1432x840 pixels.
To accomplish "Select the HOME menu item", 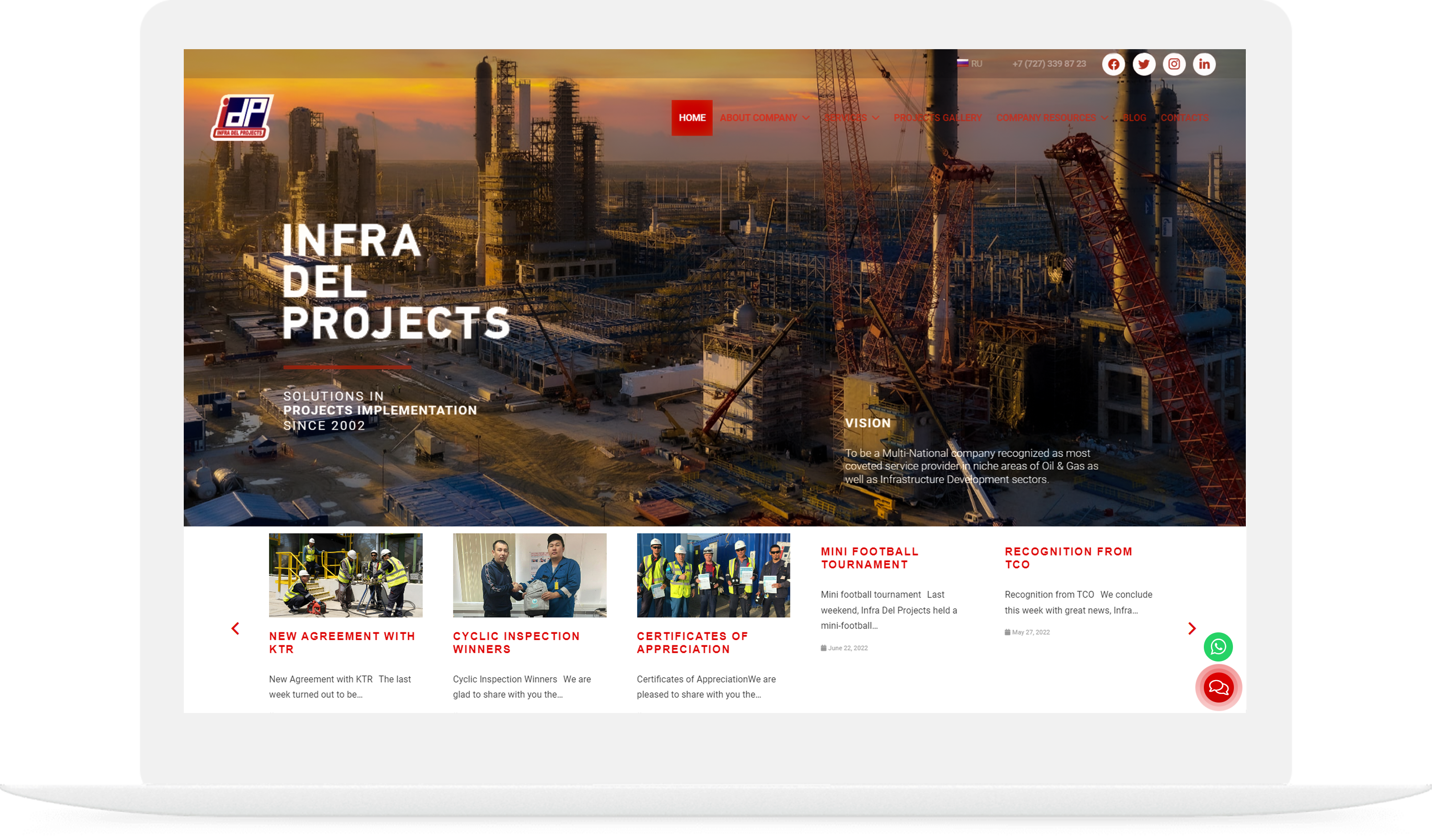I will pos(692,117).
